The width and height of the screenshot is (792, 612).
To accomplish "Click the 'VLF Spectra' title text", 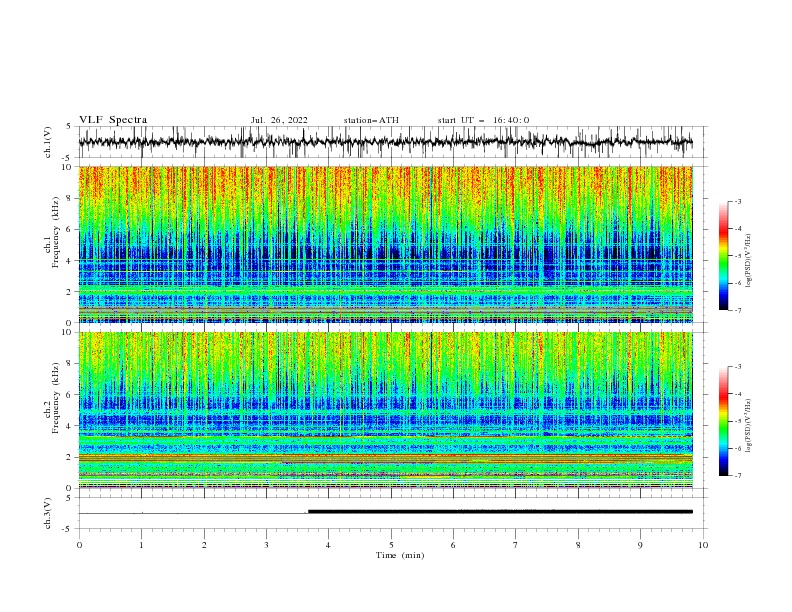I will pos(113,120).
